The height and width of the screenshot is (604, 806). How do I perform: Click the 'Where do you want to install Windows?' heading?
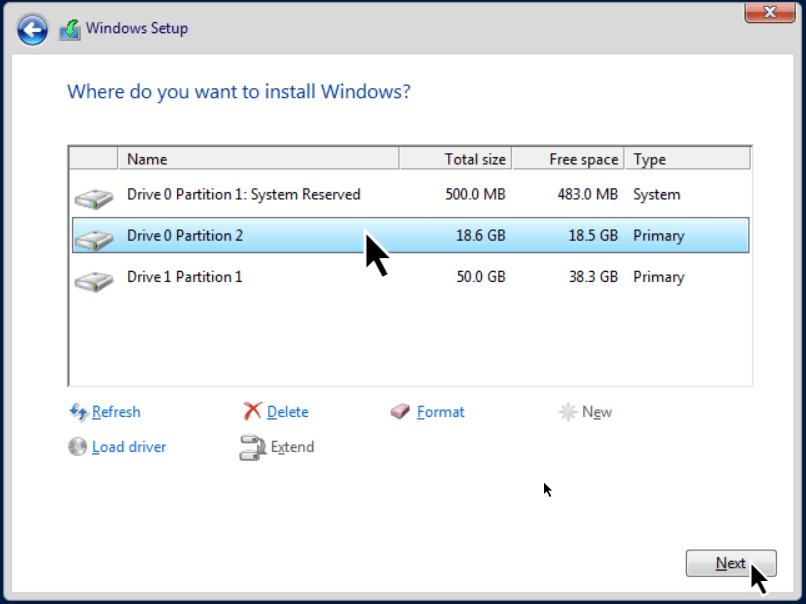239,92
